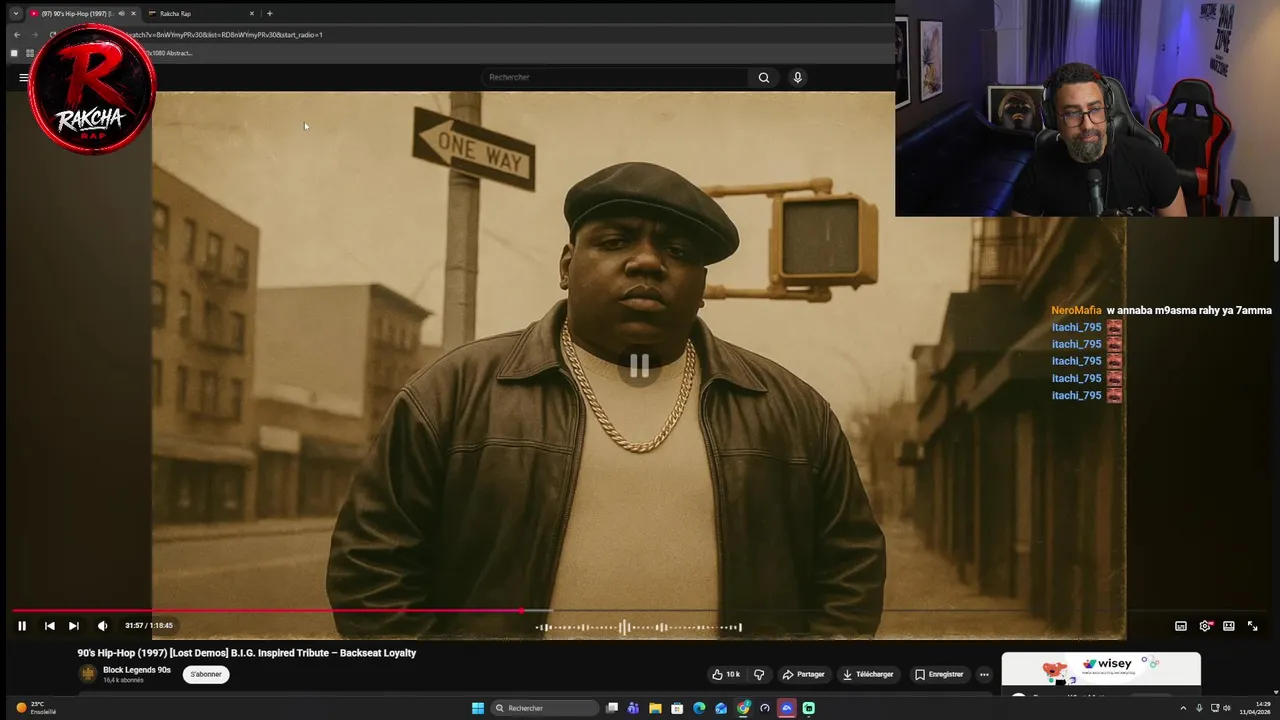The width and height of the screenshot is (1280, 720).
Task: Expand the browser tab search dropdown
Action: [16, 14]
